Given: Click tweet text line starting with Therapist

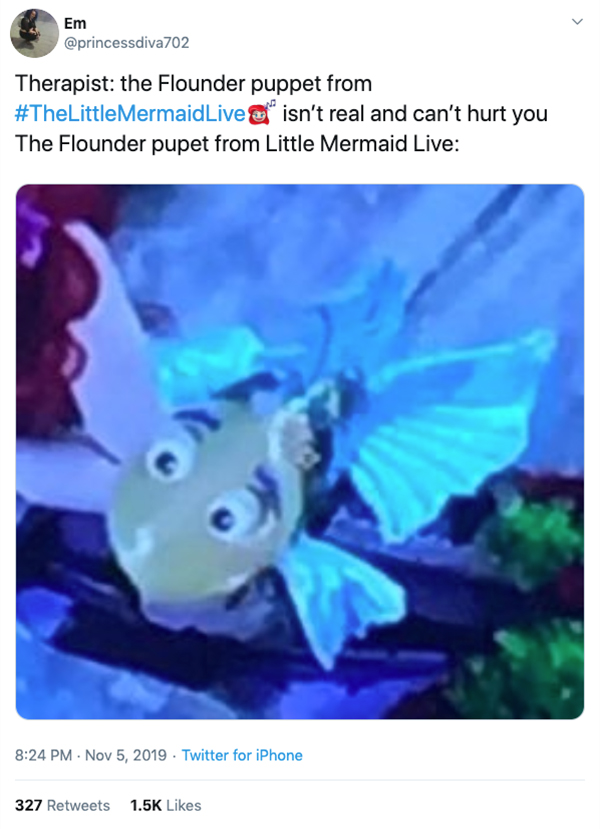Looking at the screenshot, I should [x=193, y=84].
